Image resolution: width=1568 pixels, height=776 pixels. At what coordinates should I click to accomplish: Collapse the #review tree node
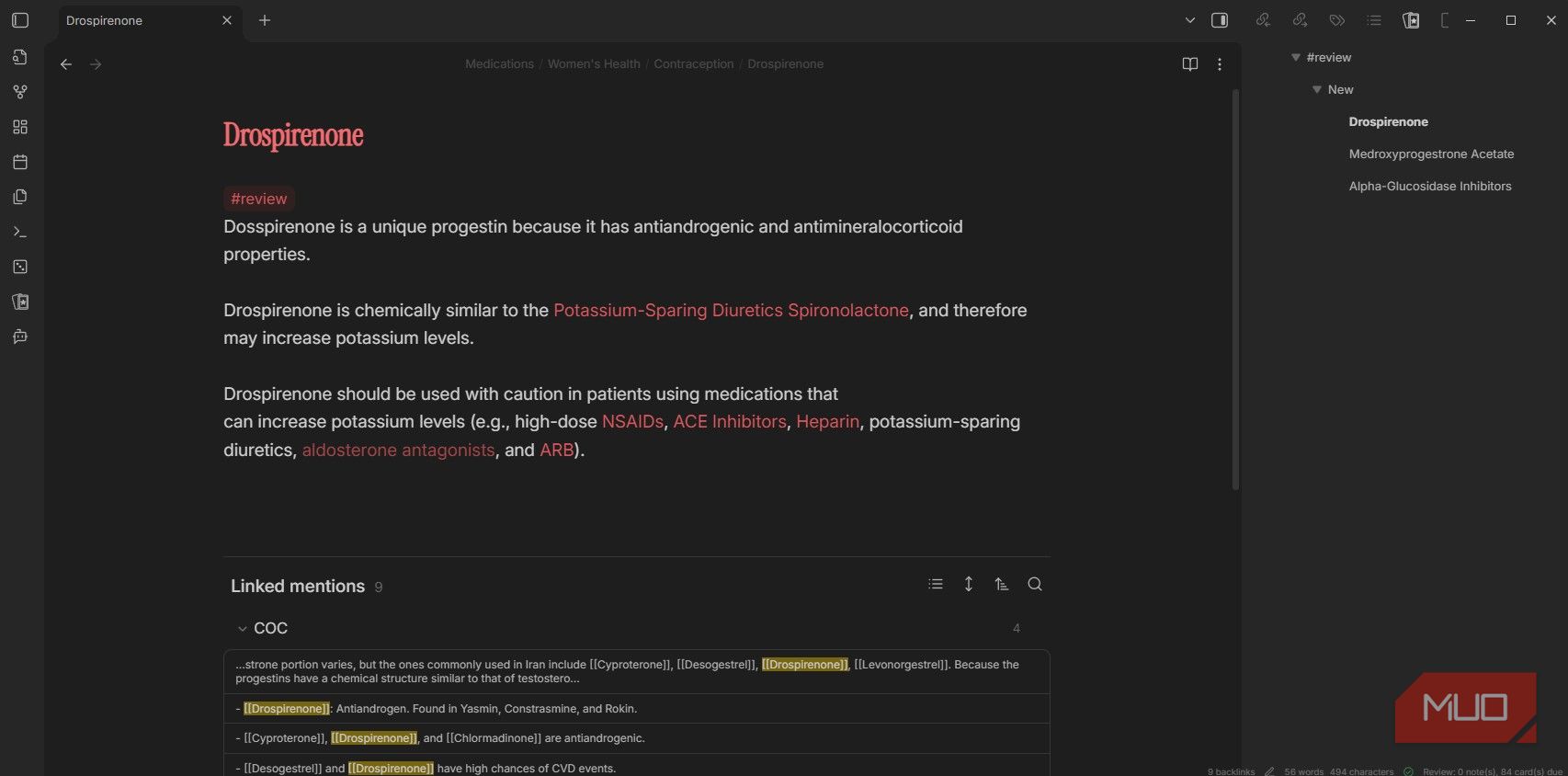coord(1296,58)
